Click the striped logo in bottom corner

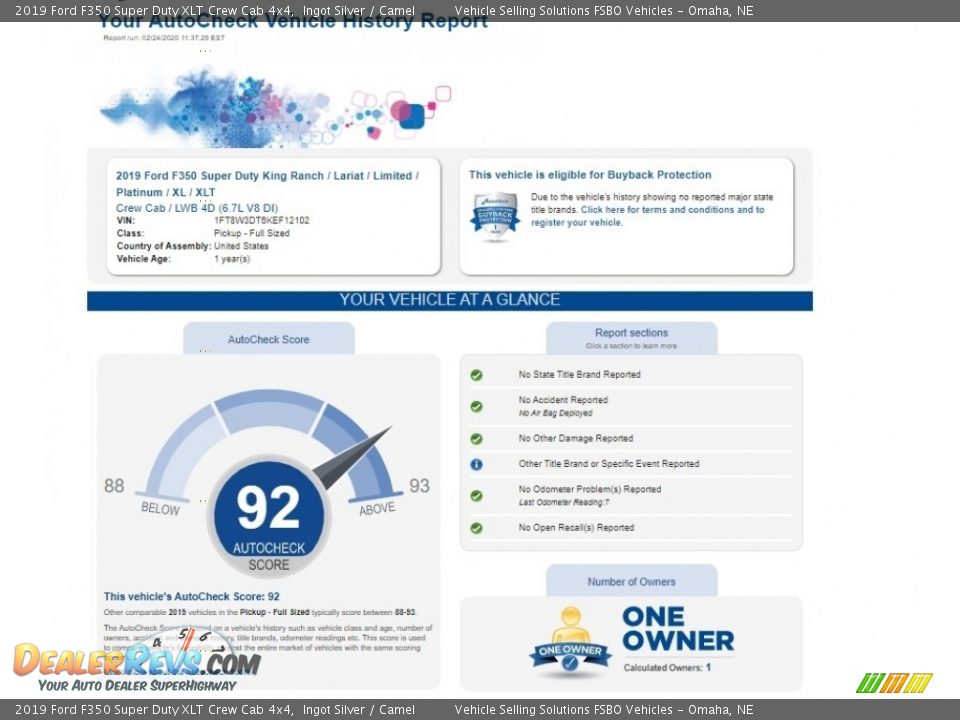coord(894,683)
